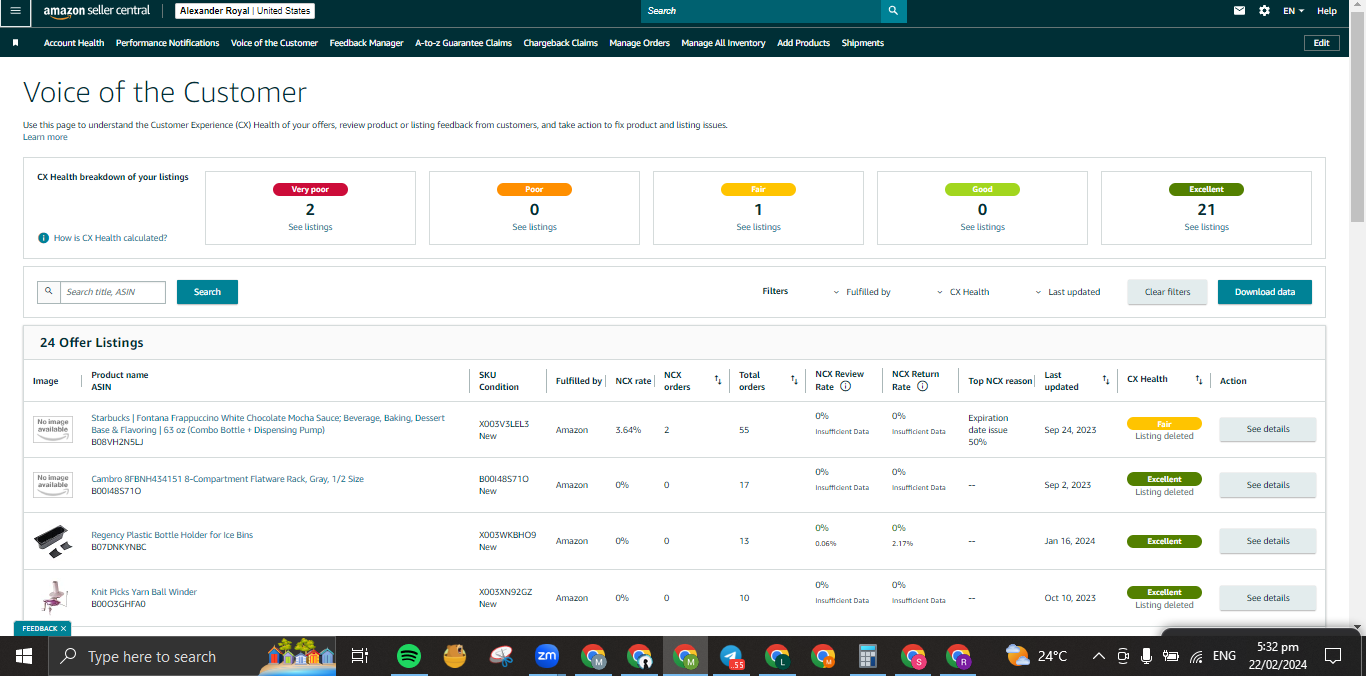The width and height of the screenshot is (1366, 676).
Task: Open Zoom from the taskbar
Action: click(x=547, y=656)
